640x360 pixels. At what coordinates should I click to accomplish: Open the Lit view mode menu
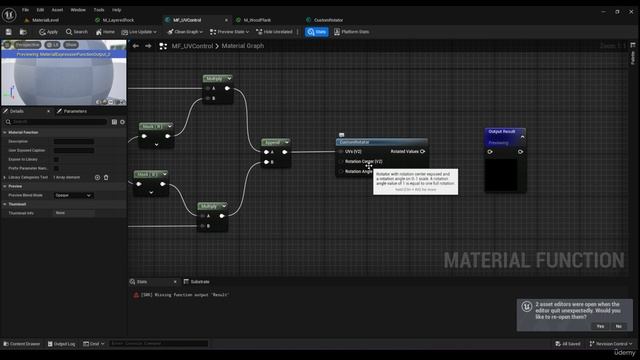pyautogui.click(x=53, y=44)
